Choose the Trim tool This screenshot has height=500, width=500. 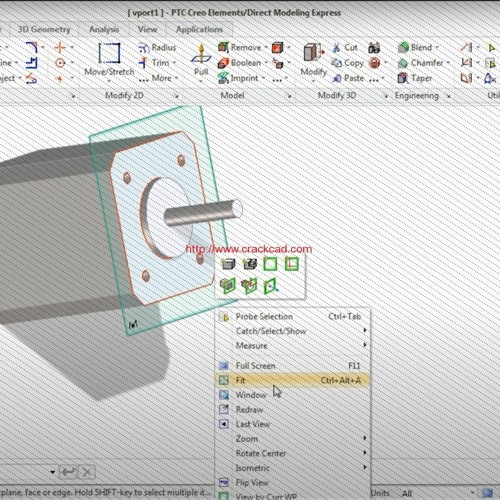(x=154, y=63)
